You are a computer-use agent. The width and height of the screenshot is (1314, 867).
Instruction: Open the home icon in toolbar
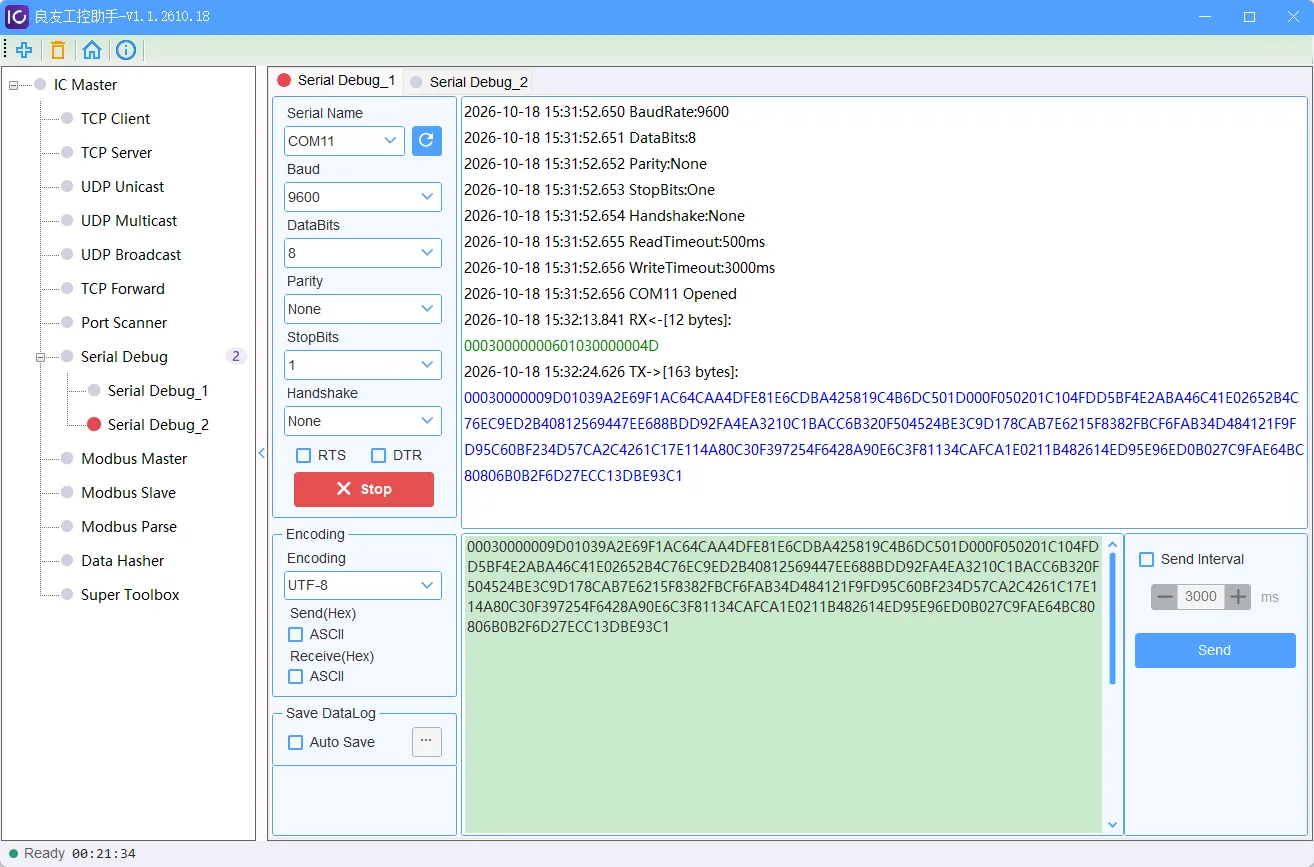point(92,50)
